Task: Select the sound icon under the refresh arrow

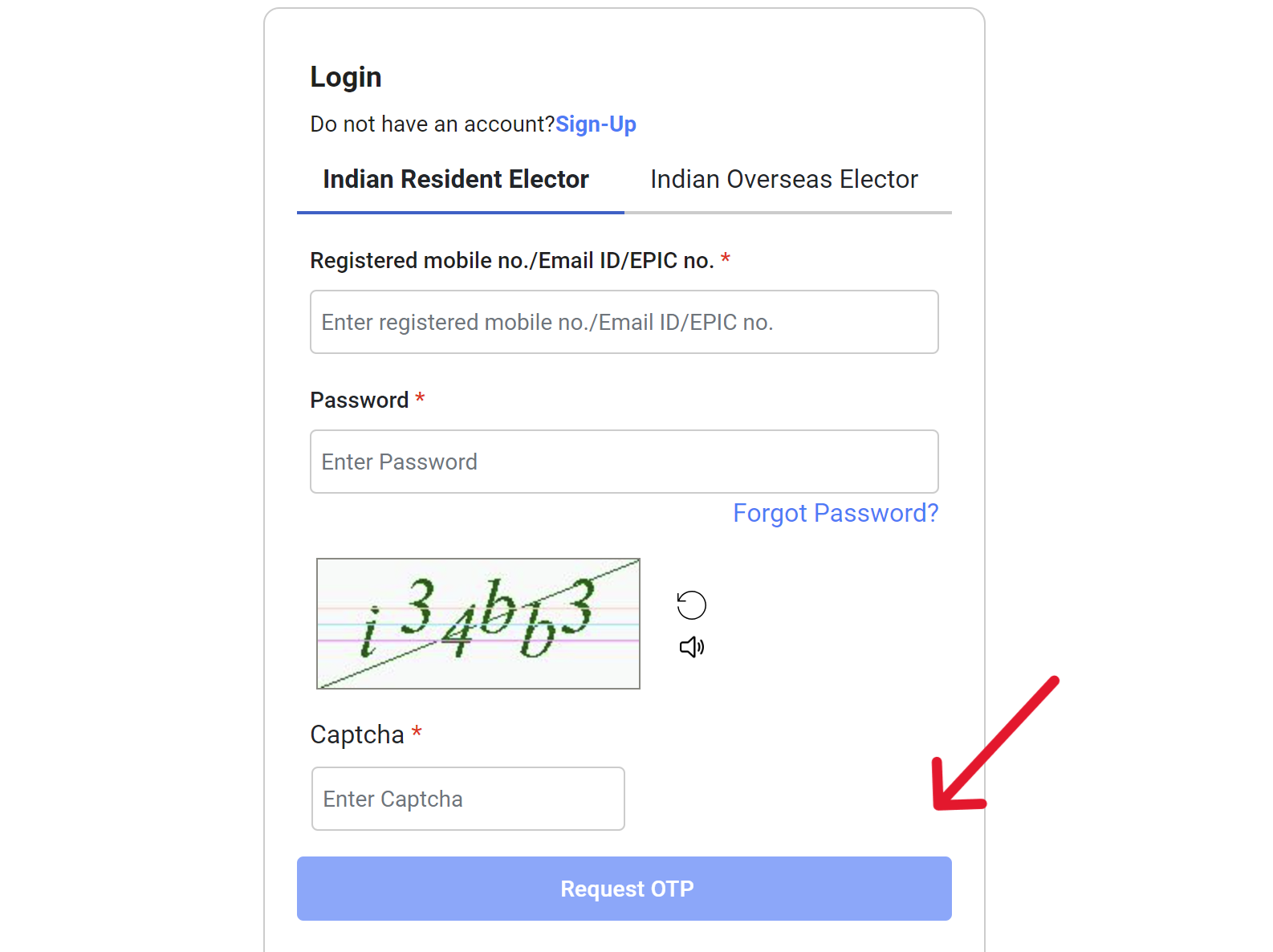Action: [x=690, y=646]
